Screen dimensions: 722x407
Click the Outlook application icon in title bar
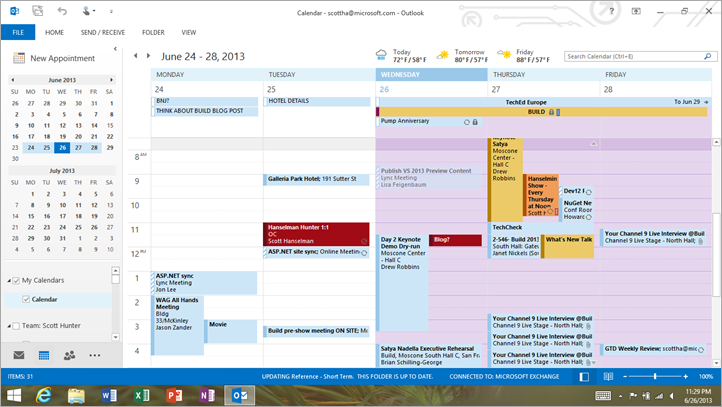pyautogui.click(x=14, y=11)
